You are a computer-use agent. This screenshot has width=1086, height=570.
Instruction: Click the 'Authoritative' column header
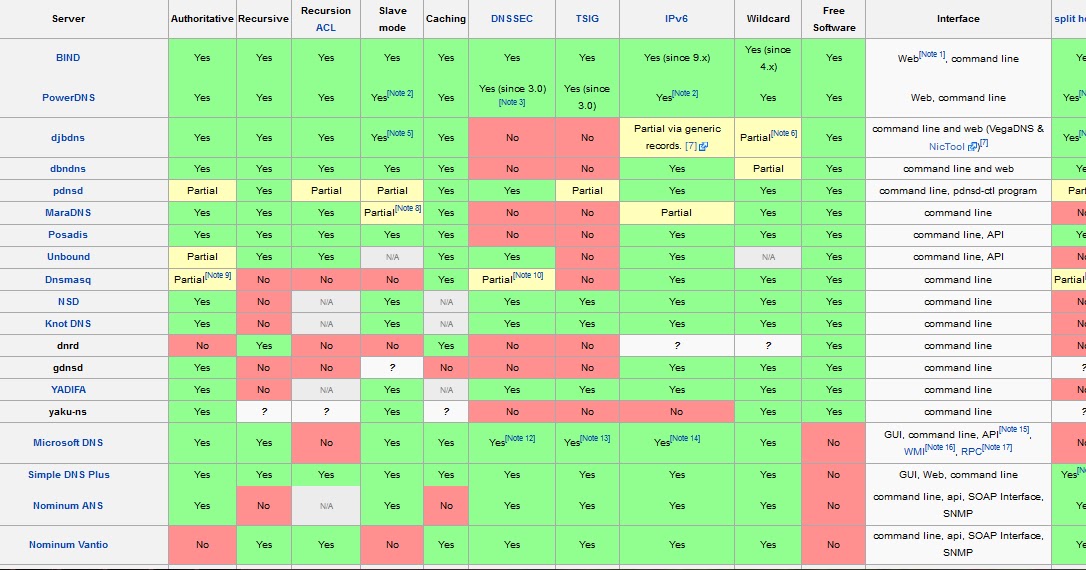202,19
